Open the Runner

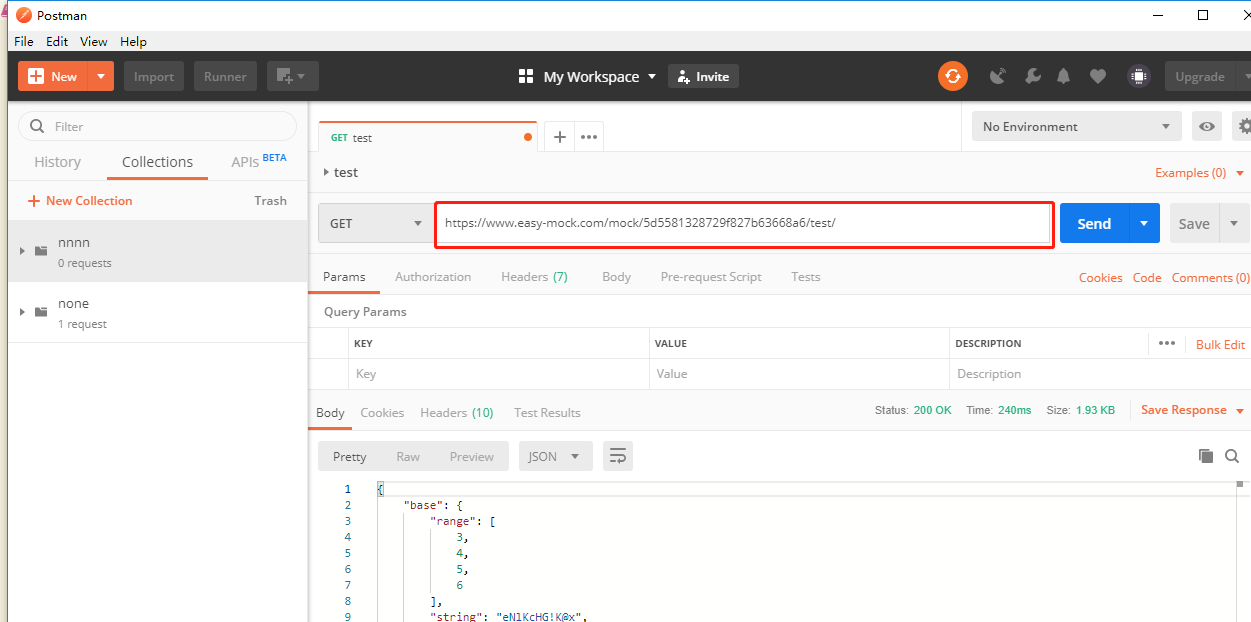pos(225,76)
